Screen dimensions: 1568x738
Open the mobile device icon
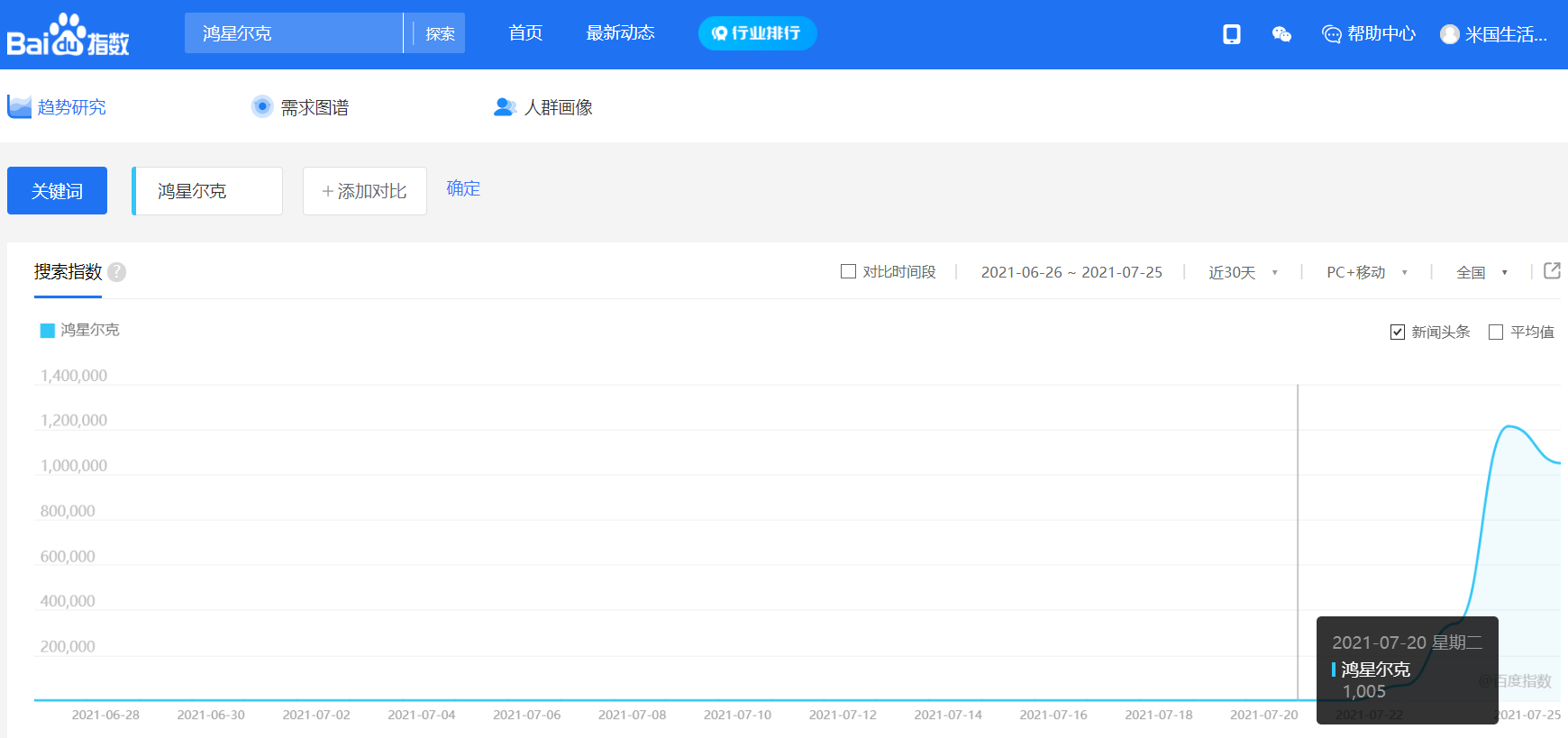click(x=1231, y=34)
